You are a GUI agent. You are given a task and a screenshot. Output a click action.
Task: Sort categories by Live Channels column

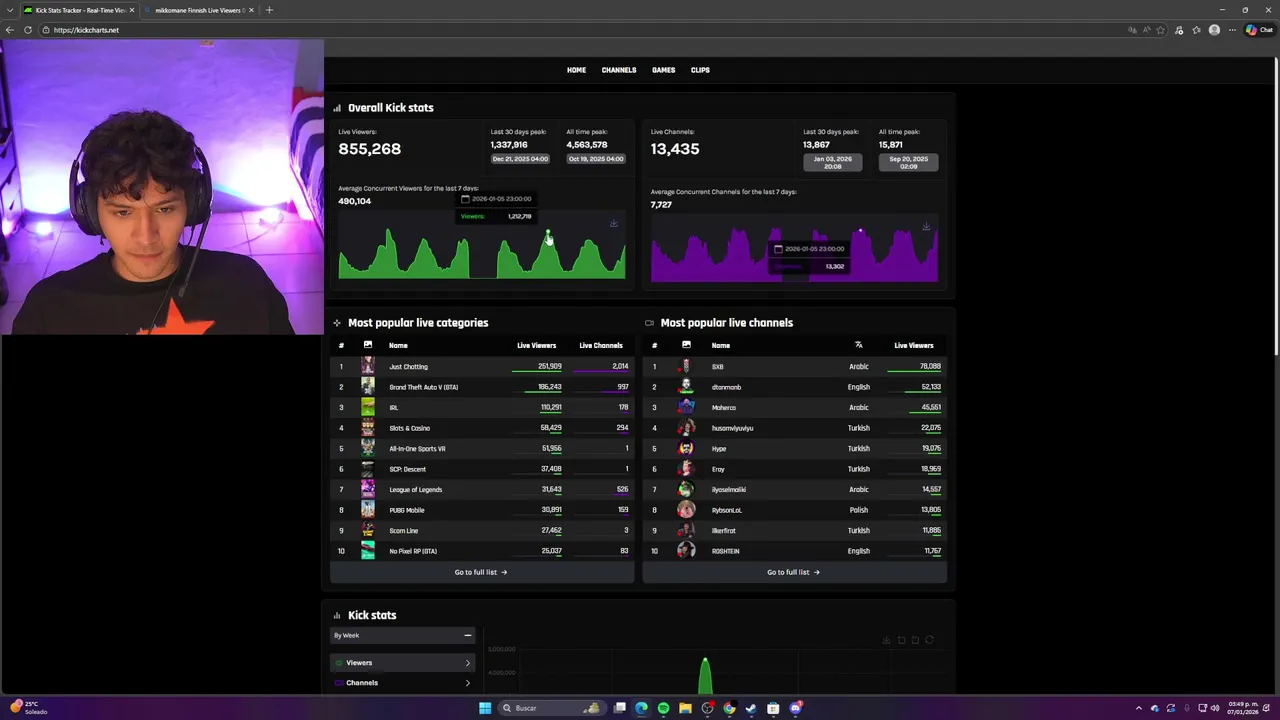[600, 346]
